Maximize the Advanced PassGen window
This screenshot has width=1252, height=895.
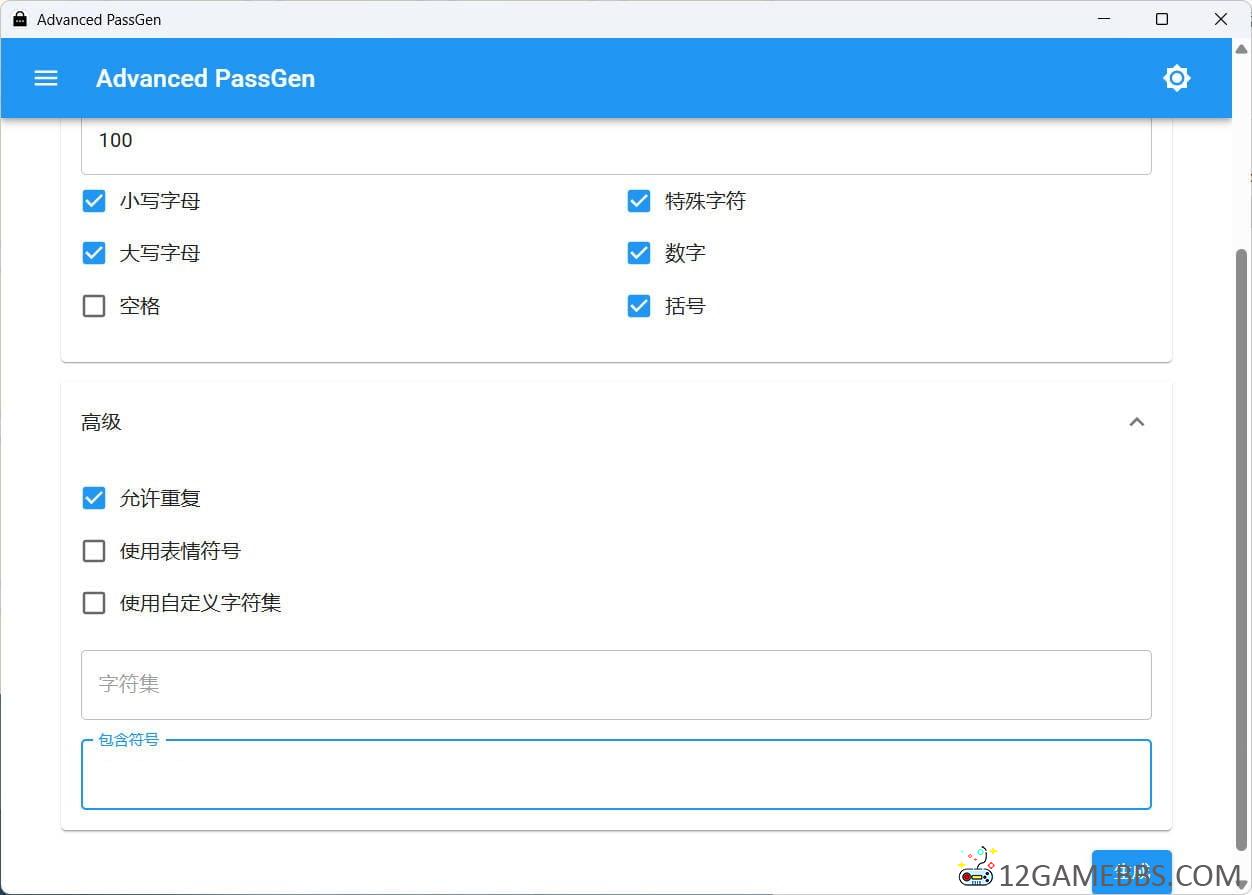click(1162, 19)
